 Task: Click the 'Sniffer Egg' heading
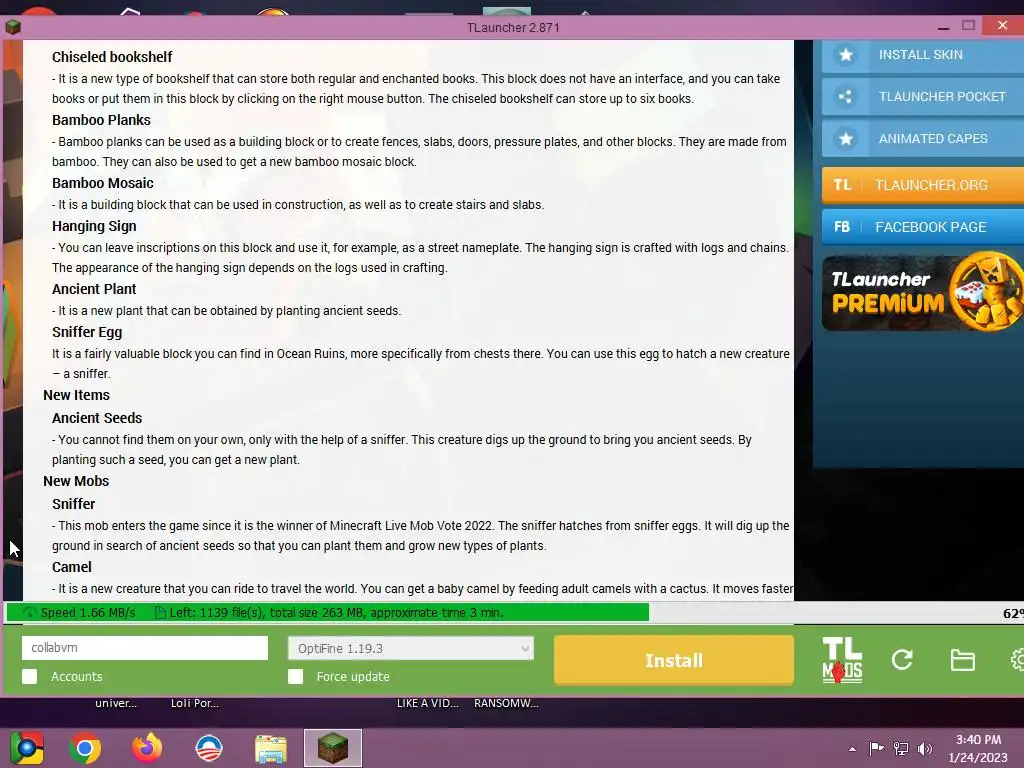coord(87,332)
